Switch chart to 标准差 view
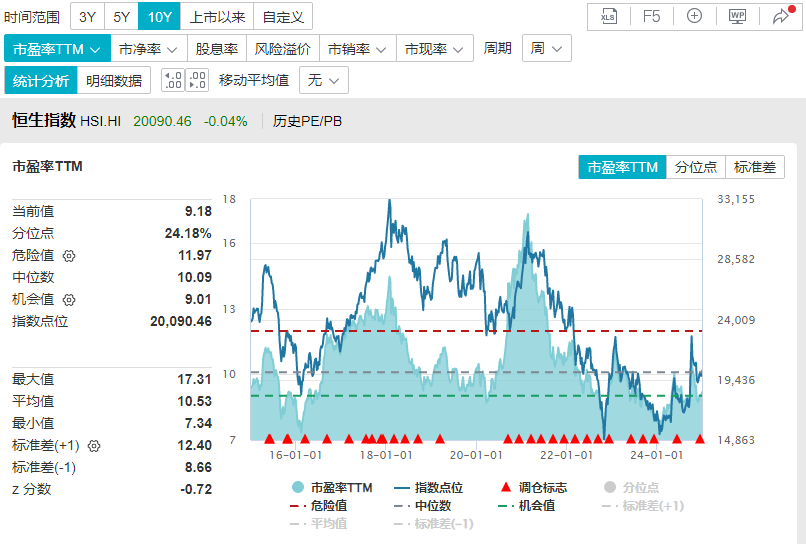The height and width of the screenshot is (544, 806). point(755,167)
